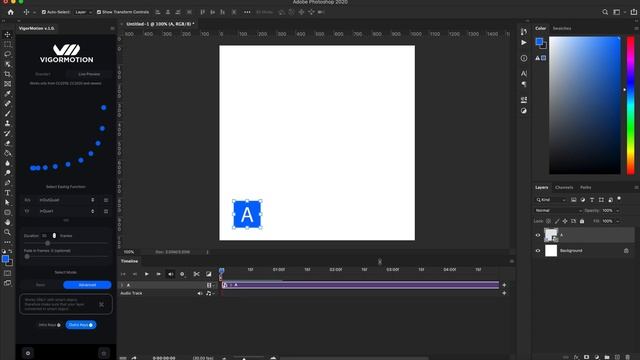Screen dimensions: 640x360
Task: Enable the Intro Keys option
Action: [x=50, y=325]
